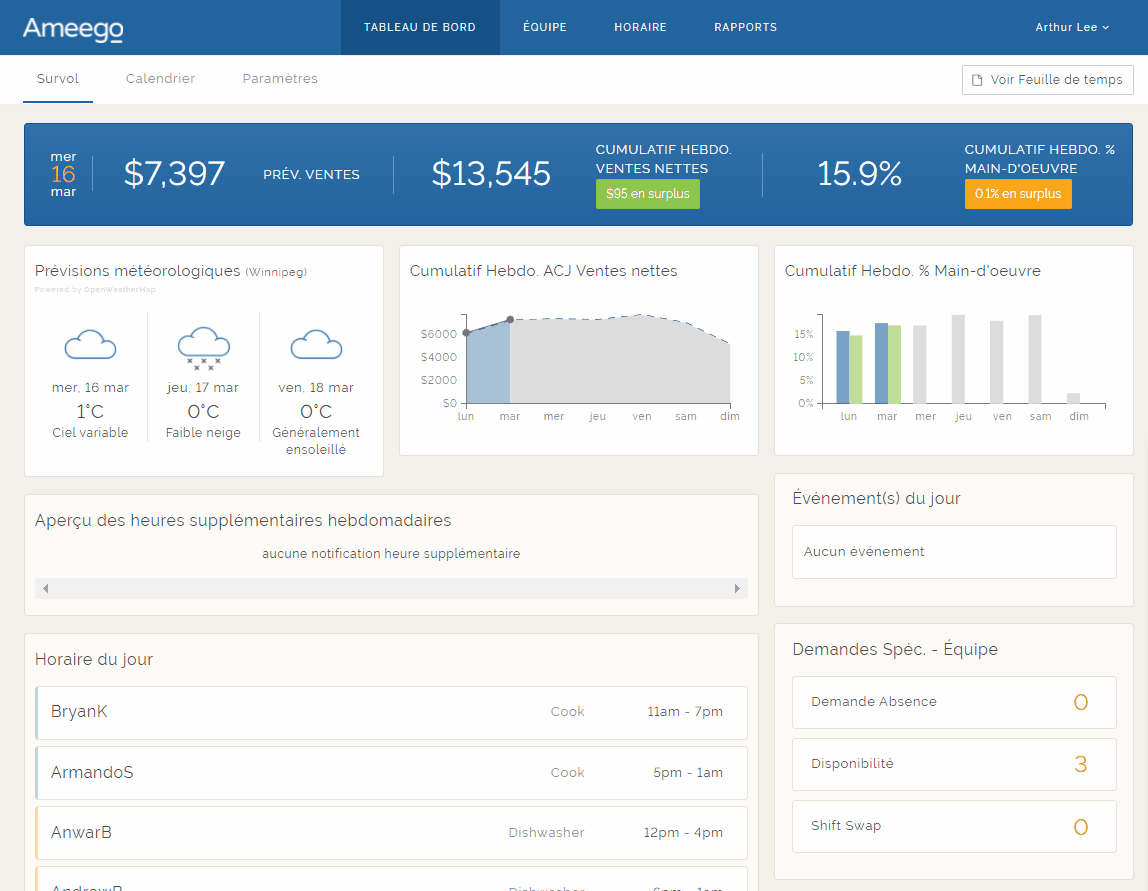Click the Ameego logo

pyautogui.click(x=73, y=29)
